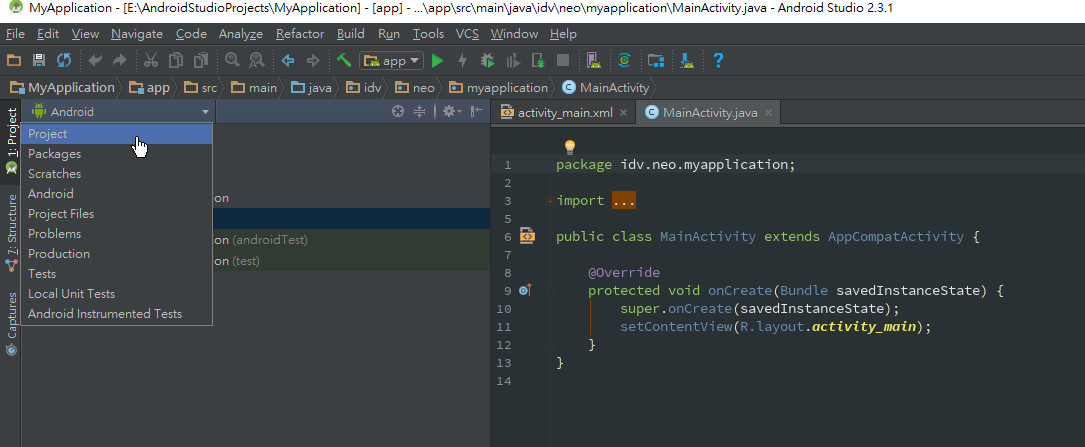
Task: Click the override gutter icon on line 9
Action: (x=525, y=290)
